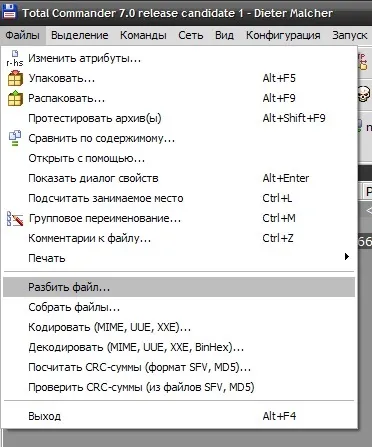Image resolution: width=372 pixels, height=447 pixels.
Task: Select Показать диалог свойств
Action: [179, 178]
